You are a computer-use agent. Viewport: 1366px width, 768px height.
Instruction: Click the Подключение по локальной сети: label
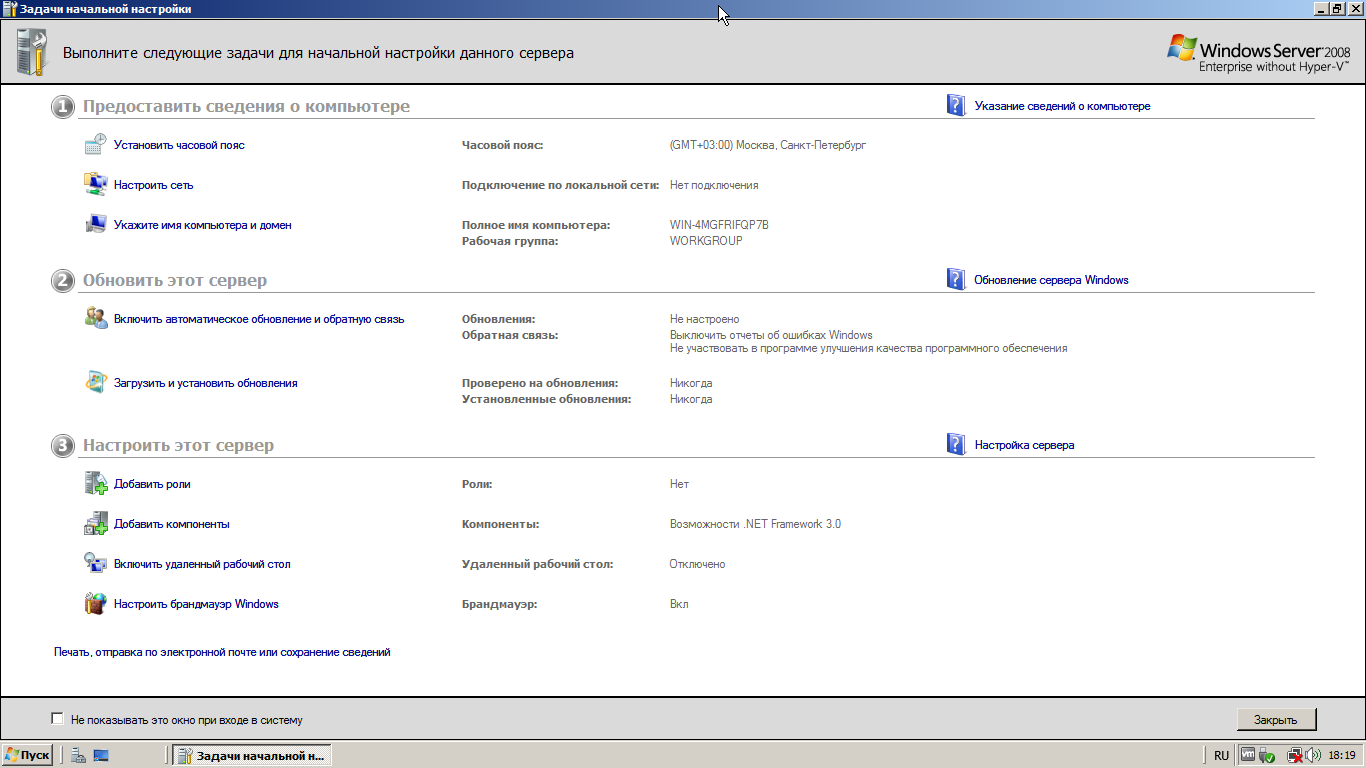(561, 185)
